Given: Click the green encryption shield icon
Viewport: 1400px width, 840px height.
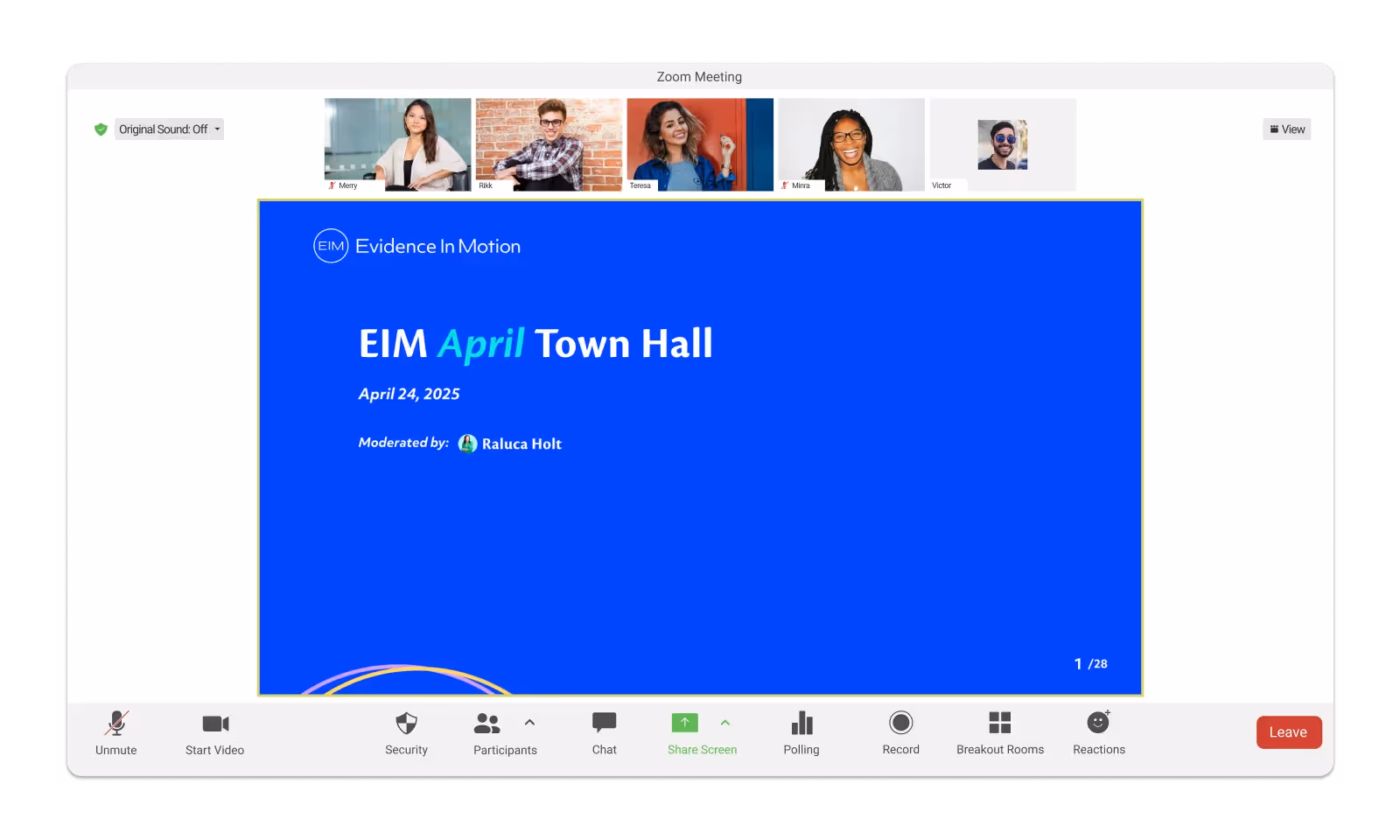Looking at the screenshot, I should point(101,129).
